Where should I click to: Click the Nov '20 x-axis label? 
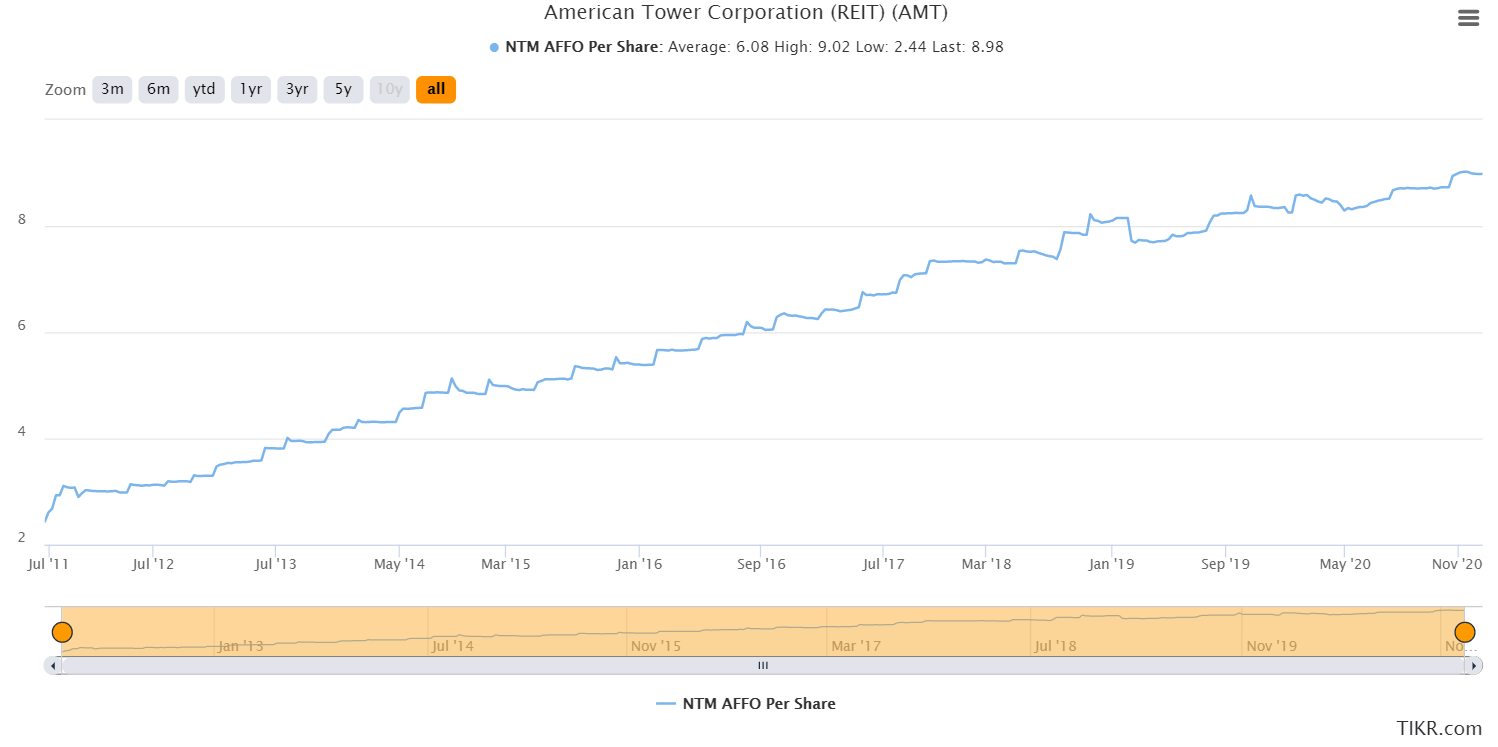tap(1456, 564)
